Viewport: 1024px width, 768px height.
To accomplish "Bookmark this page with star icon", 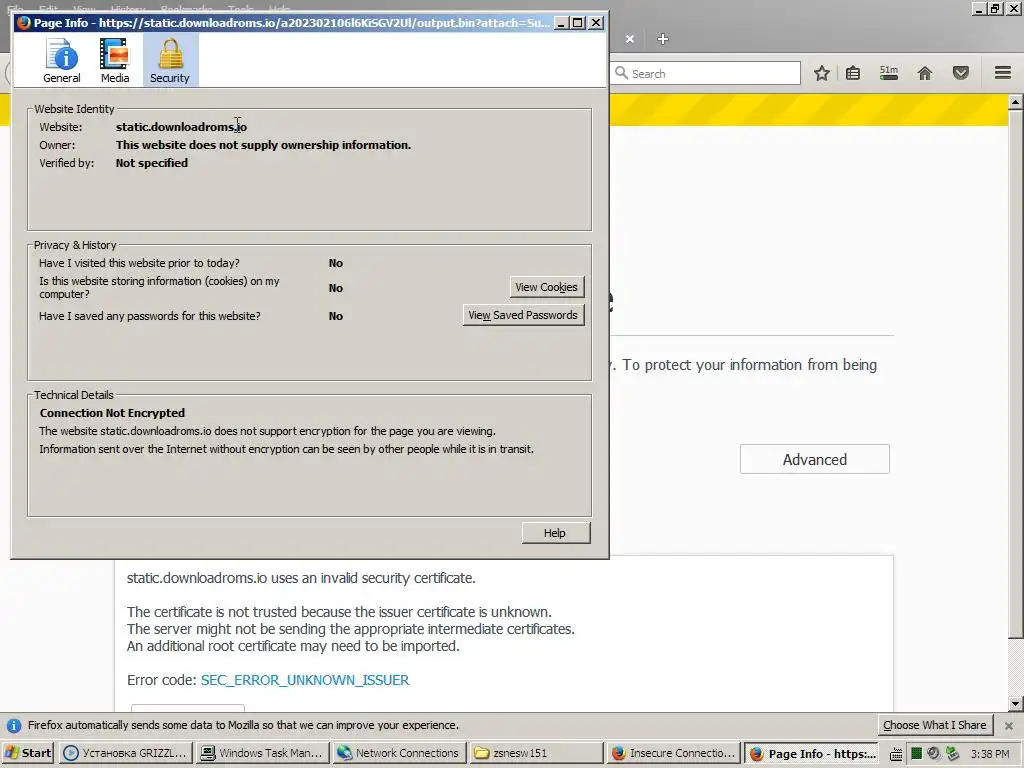I will click(822, 73).
